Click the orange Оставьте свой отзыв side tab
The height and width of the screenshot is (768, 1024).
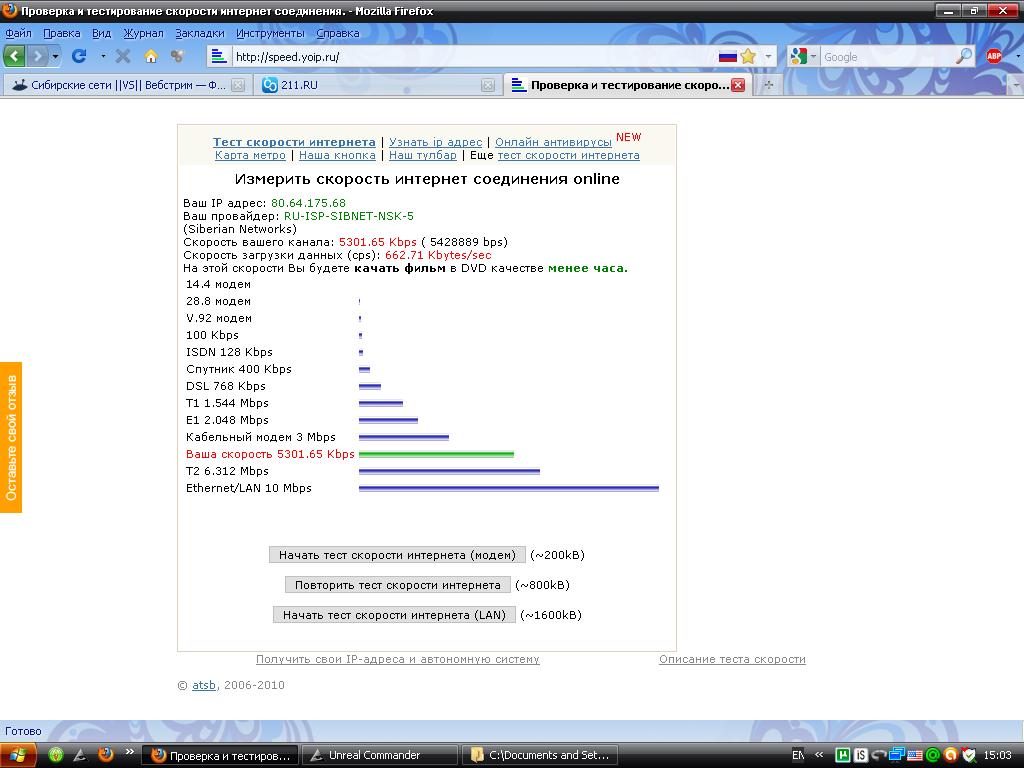11,437
